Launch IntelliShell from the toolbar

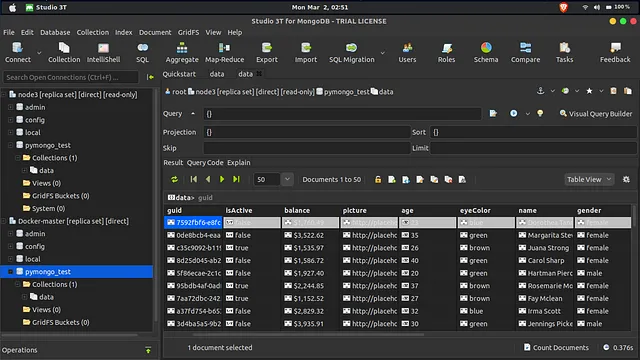pos(103,53)
